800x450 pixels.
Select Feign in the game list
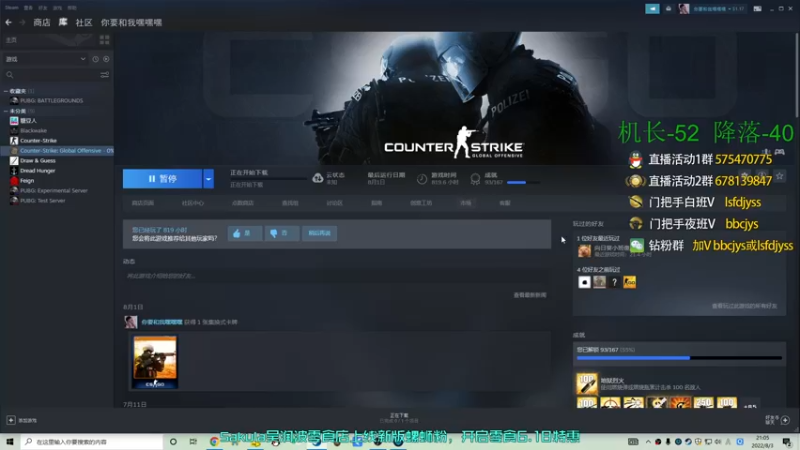click(x=27, y=181)
